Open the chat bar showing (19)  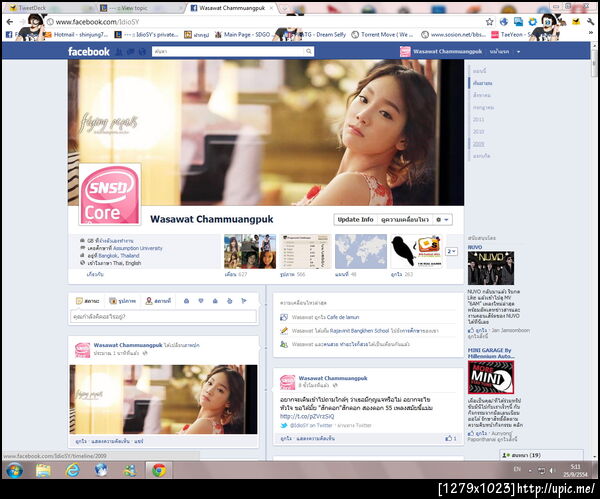tap(541, 455)
